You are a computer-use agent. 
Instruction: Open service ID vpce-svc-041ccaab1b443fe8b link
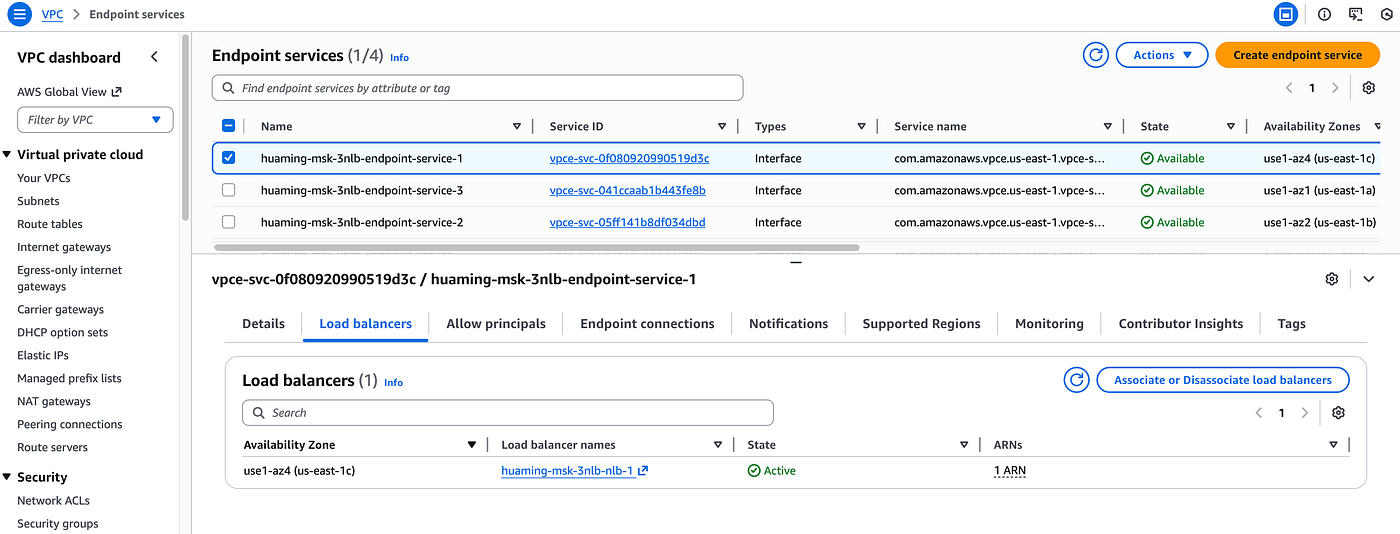[627, 190]
